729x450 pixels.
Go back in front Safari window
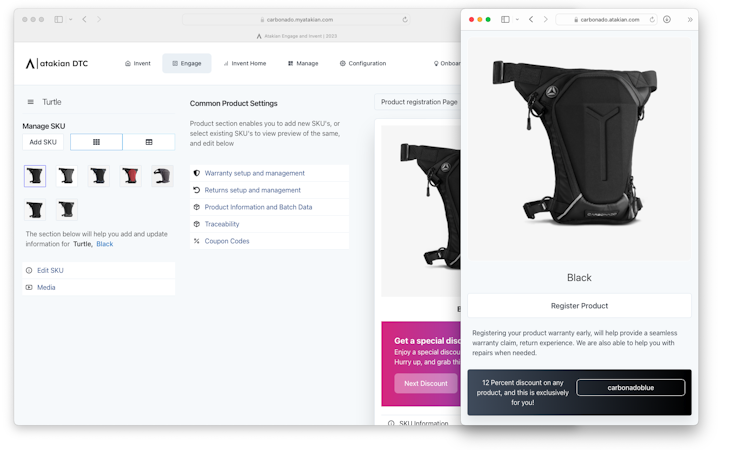[531, 20]
